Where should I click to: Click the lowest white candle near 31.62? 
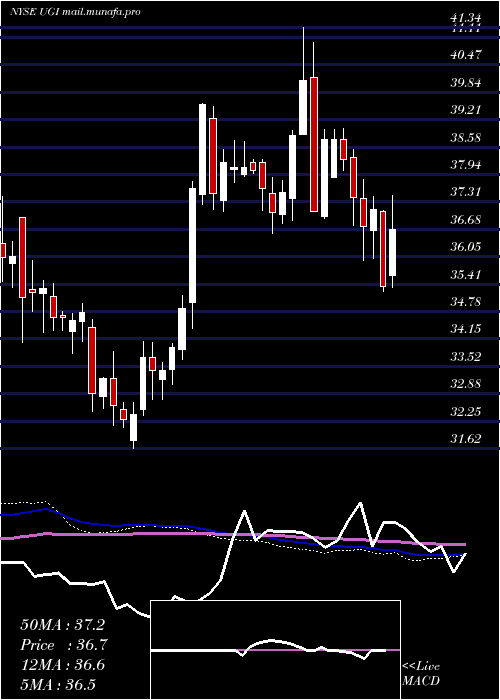coord(133,427)
